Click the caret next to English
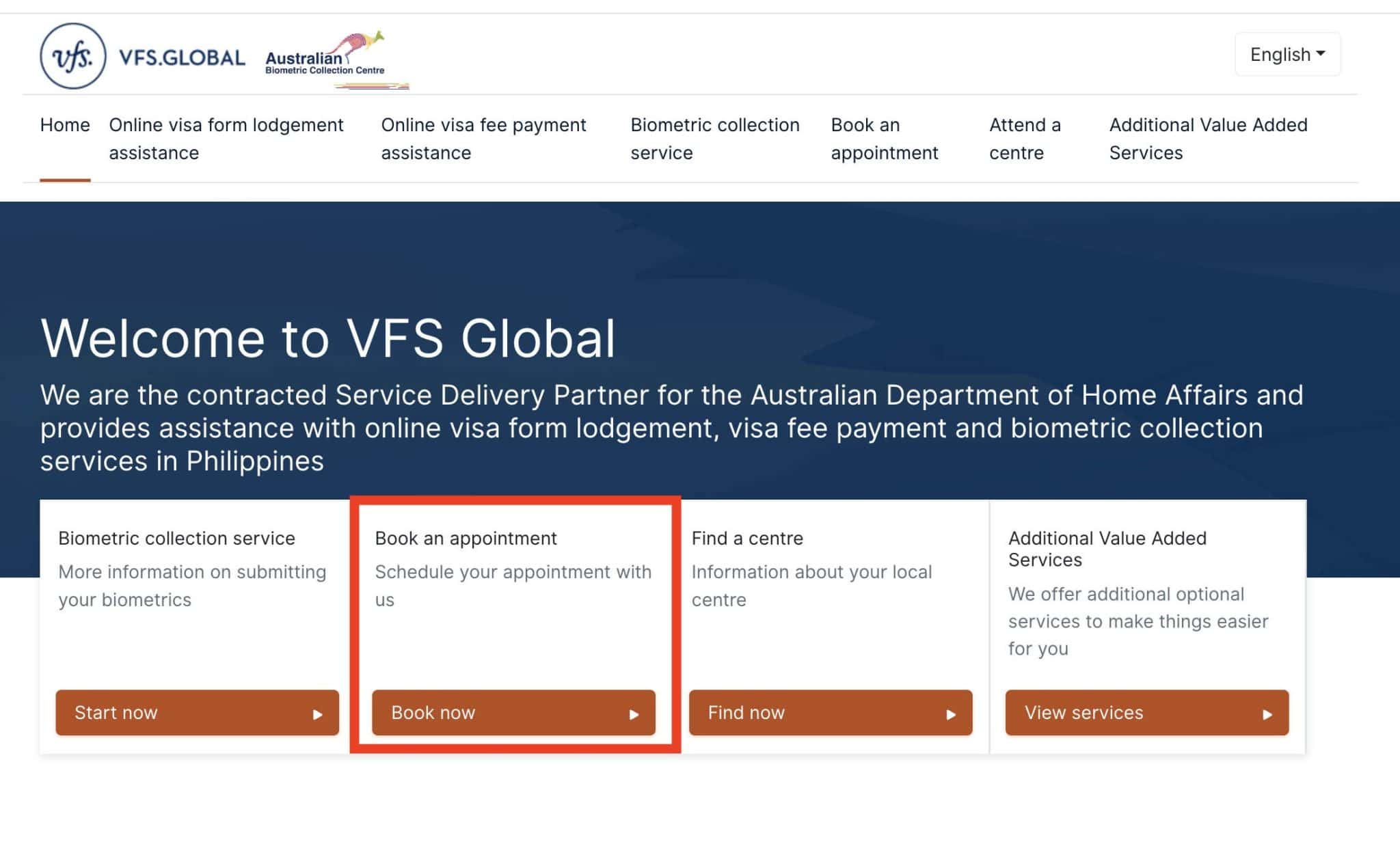1400x842 pixels. point(1321,53)
